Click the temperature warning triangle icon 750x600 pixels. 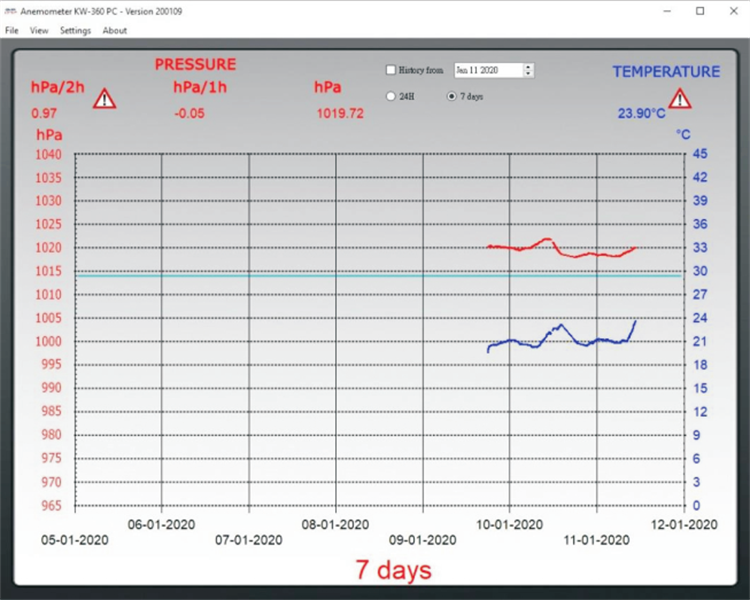coord(680,98)
